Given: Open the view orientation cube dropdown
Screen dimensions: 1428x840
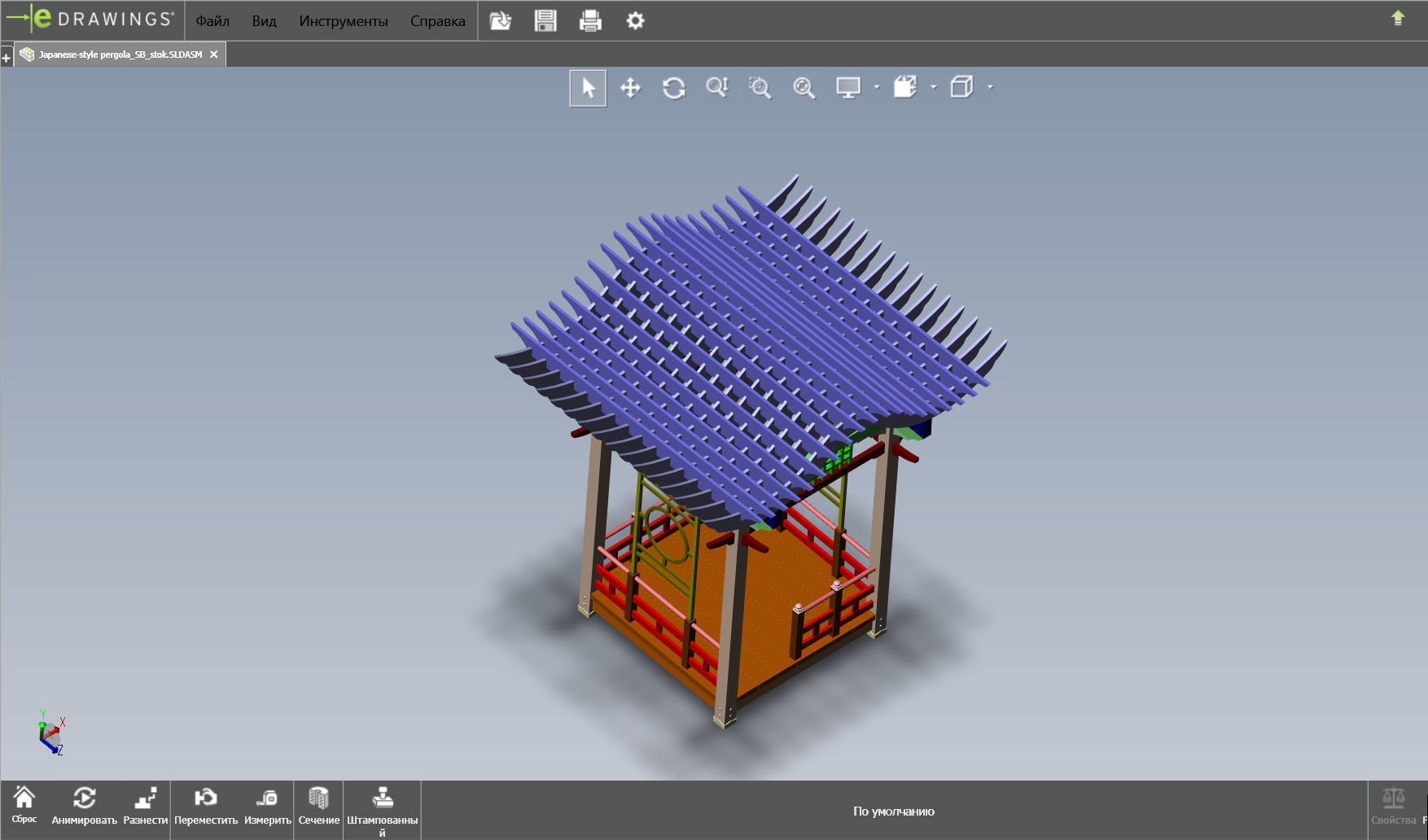Looking at the screenshot, I should pyautogui.click(x=990, y=88).
